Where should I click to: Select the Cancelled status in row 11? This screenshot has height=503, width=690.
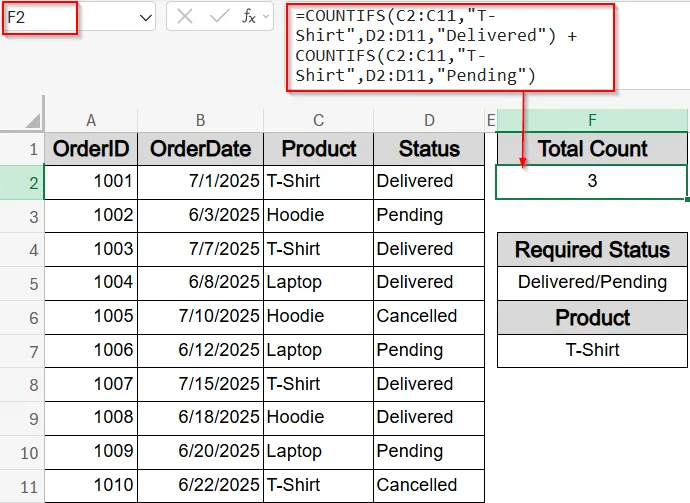tap(429, 486)
